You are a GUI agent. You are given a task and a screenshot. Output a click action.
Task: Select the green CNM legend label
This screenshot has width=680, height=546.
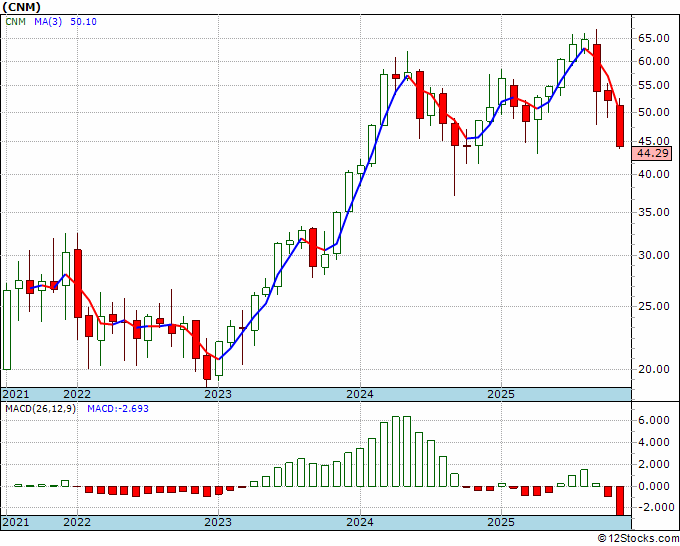16,22
